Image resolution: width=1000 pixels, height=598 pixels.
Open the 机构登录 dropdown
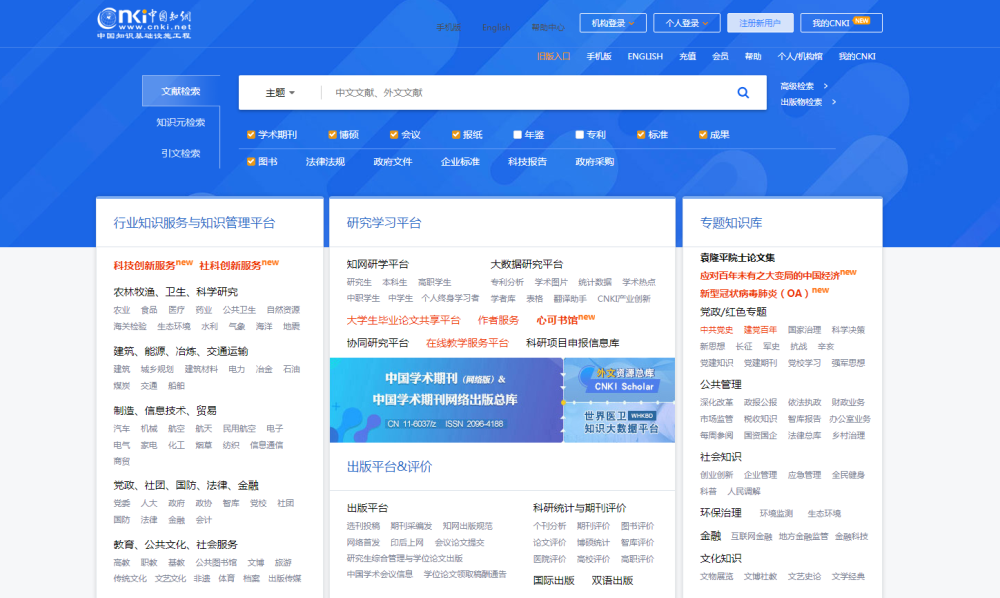pos(613,23)
